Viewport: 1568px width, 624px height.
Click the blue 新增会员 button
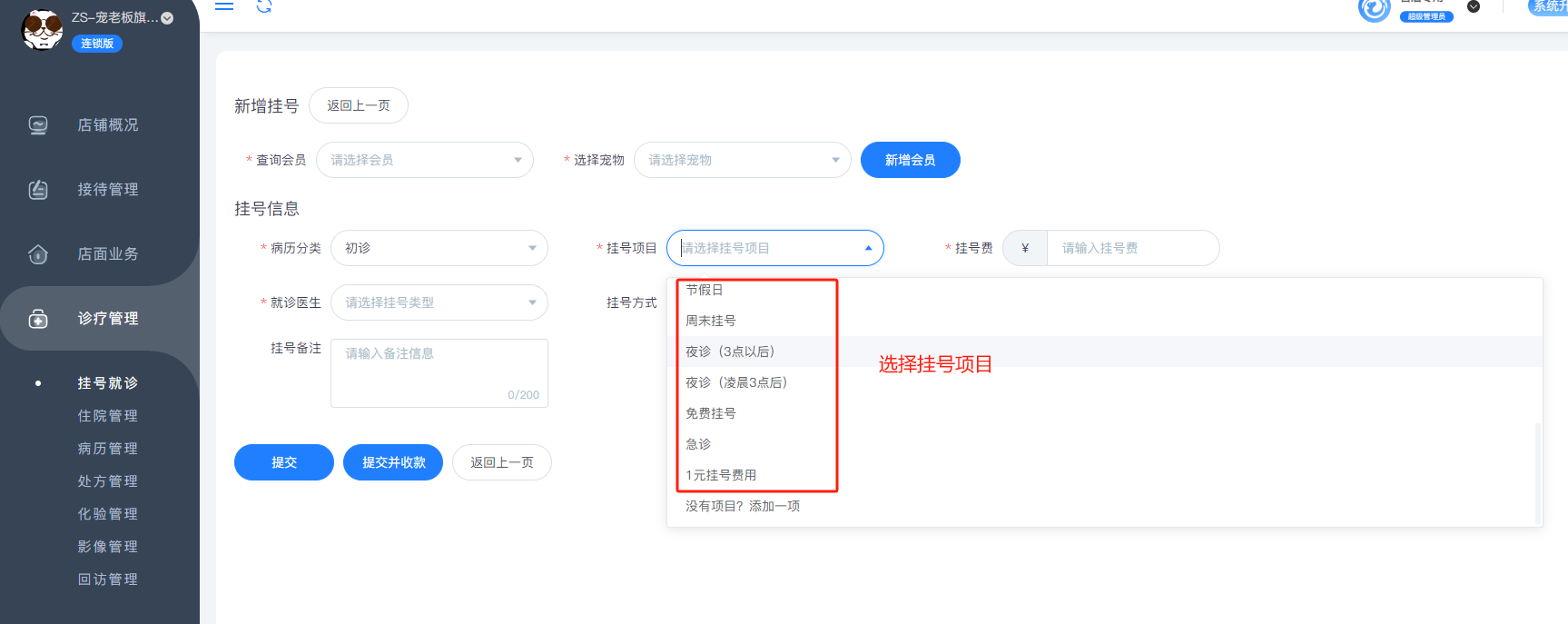(x=910, y=160)
